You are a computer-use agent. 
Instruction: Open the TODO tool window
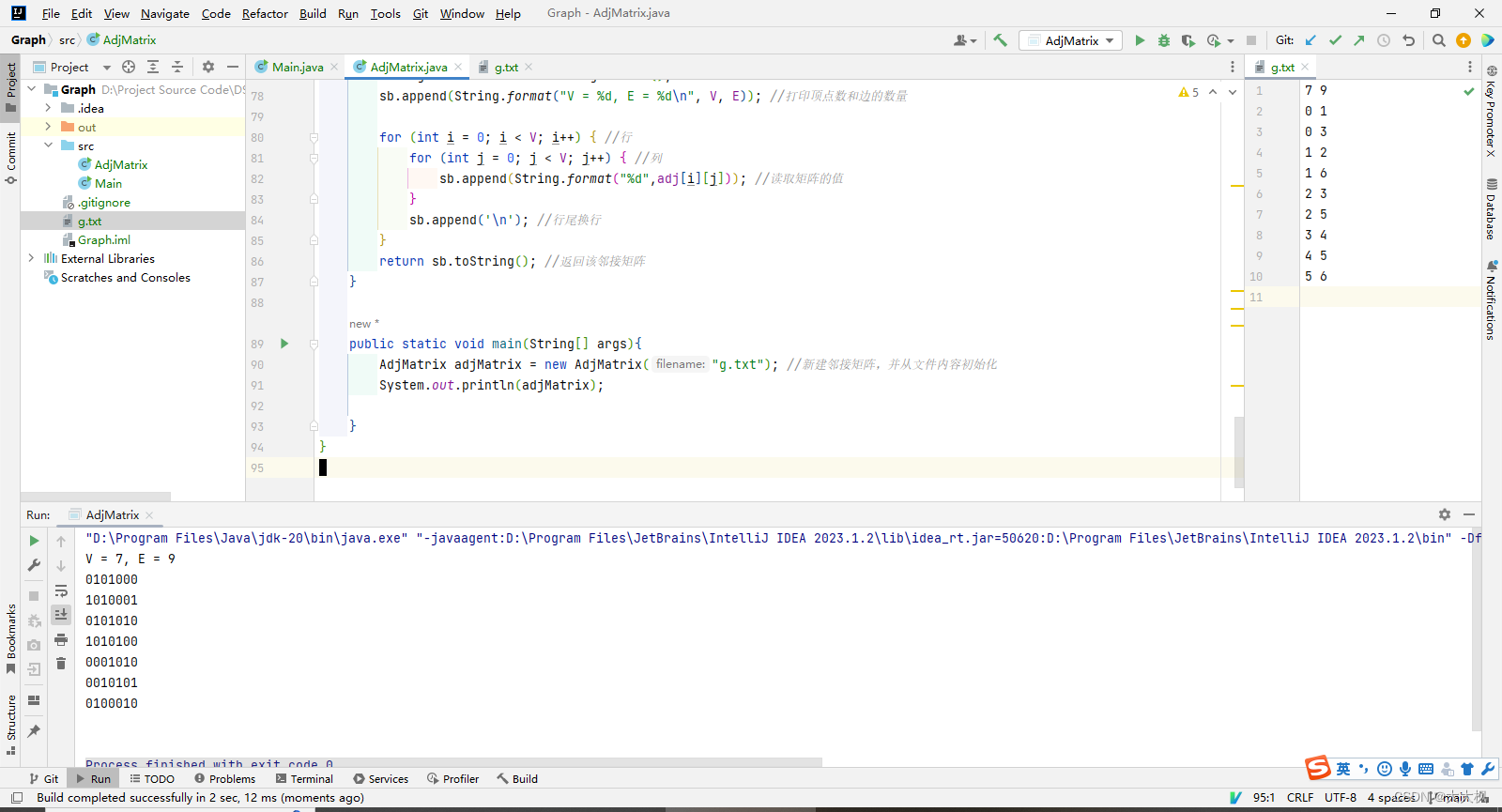tap(153, 778)
